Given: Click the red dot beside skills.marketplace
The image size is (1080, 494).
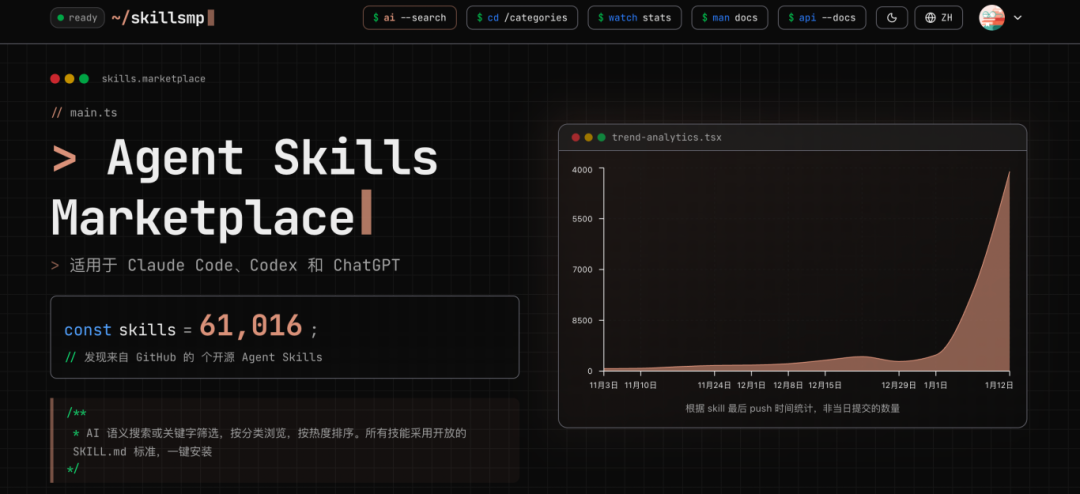Looking at the screenshot, I should point(55,79).
